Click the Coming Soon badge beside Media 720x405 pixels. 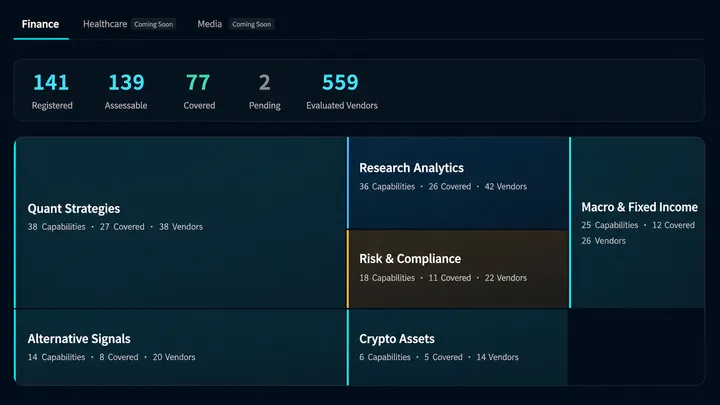[x=251, y=24]
